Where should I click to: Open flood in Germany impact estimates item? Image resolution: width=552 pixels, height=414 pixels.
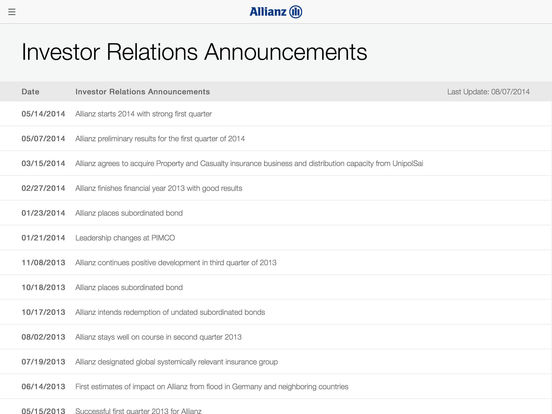pos(276,387)
